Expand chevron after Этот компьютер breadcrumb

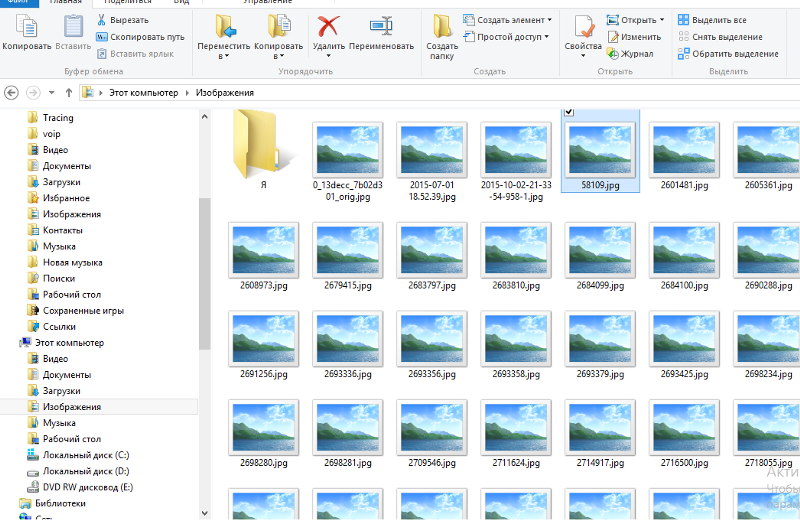pyautogui.click(x=187, y=93)
